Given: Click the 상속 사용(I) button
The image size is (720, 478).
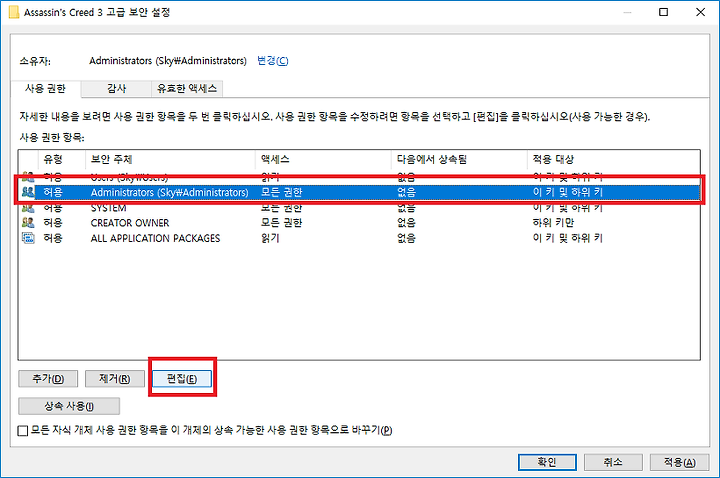Looking at the screenshot, I should [69, 406].
